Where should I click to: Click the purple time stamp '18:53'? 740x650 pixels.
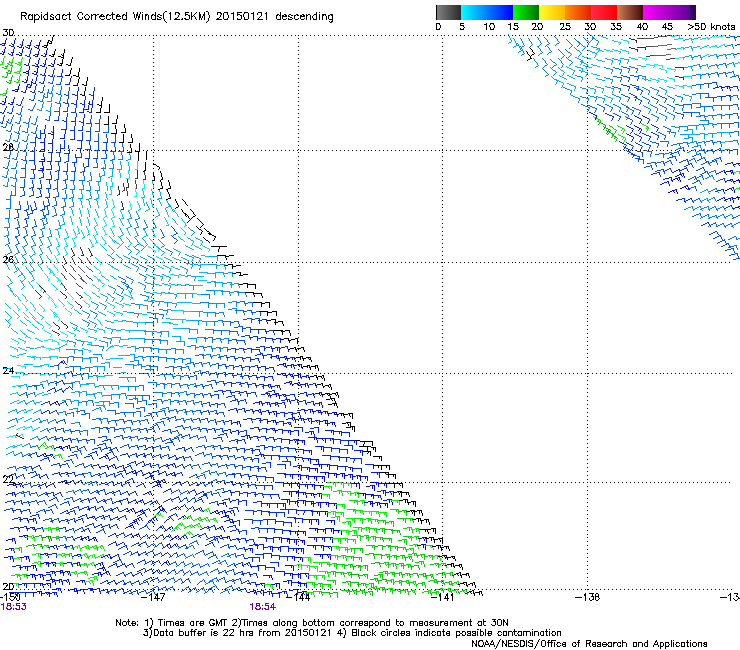[14, 607]
